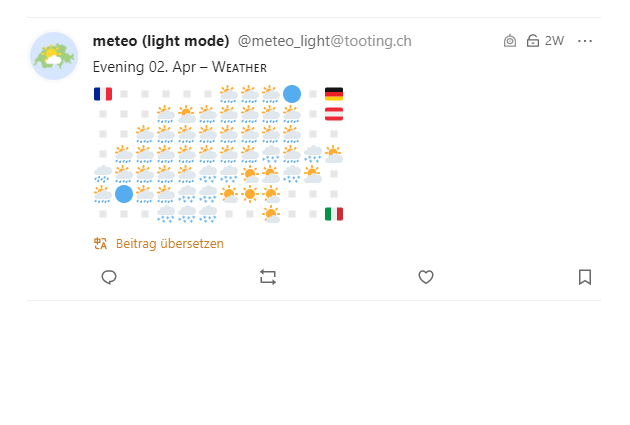
Task: Favorite the post with the heart icon
Action: coord(426,277)
